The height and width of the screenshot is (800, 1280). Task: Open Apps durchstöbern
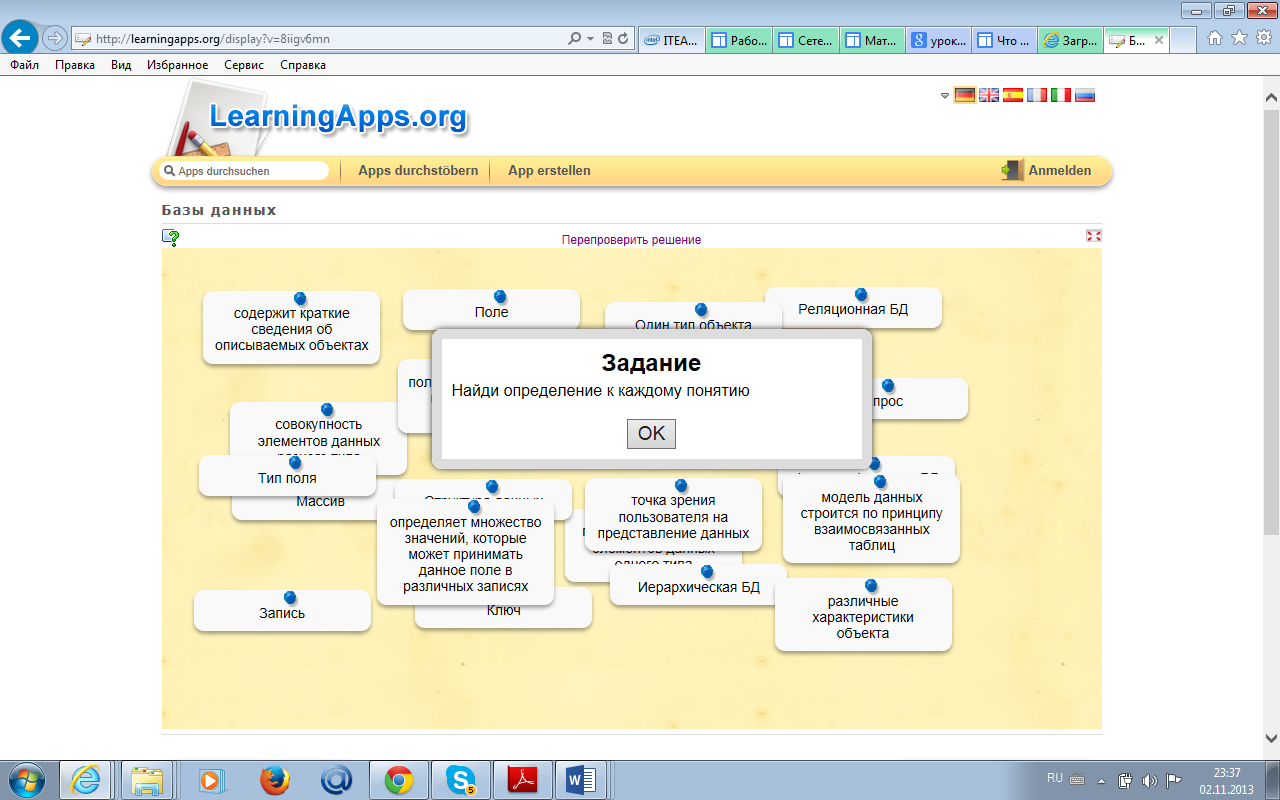point(418,171)
